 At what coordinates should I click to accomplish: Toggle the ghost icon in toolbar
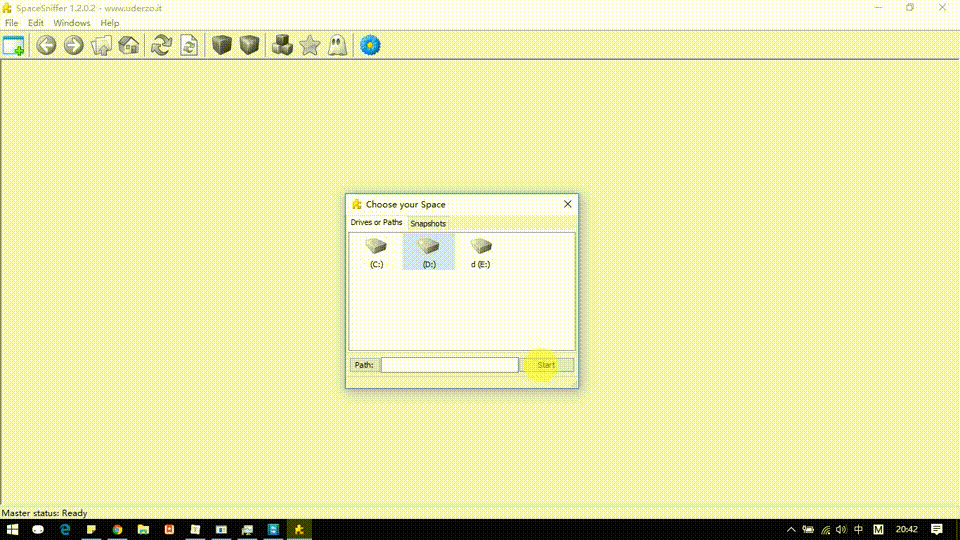(338, 46)
